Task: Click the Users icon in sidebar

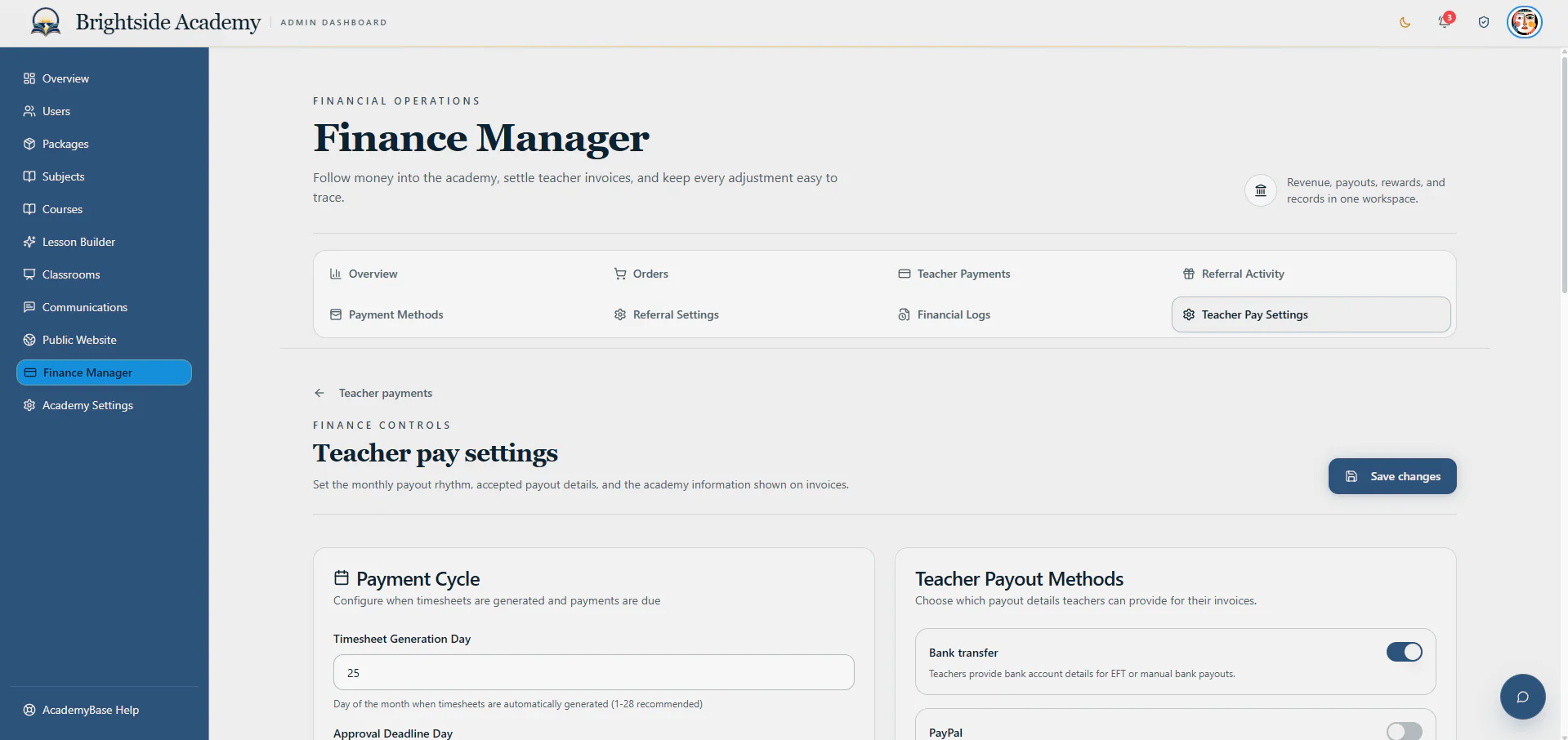Action: 29,111
